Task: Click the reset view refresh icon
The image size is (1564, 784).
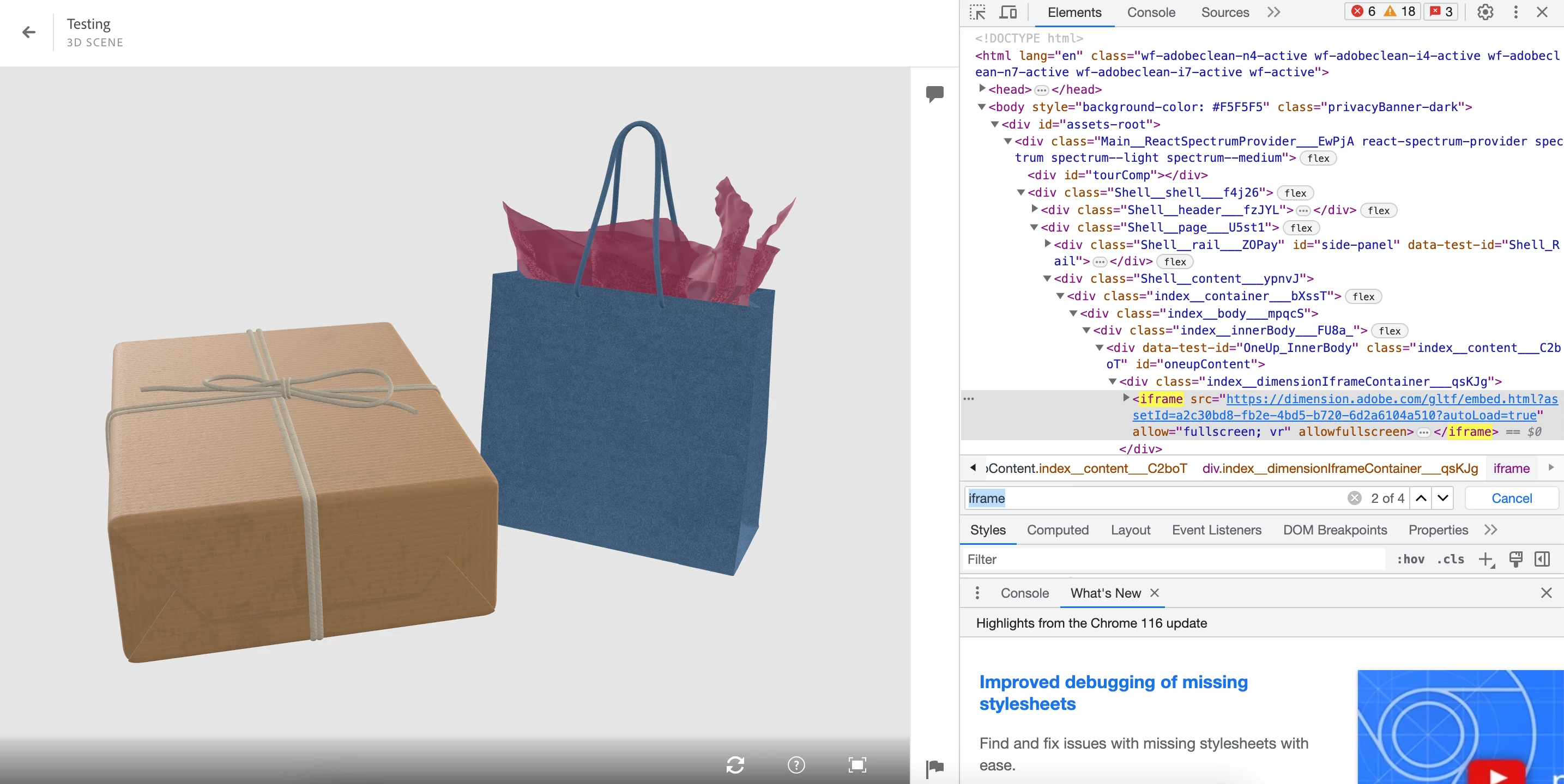Action: point(735,764)
